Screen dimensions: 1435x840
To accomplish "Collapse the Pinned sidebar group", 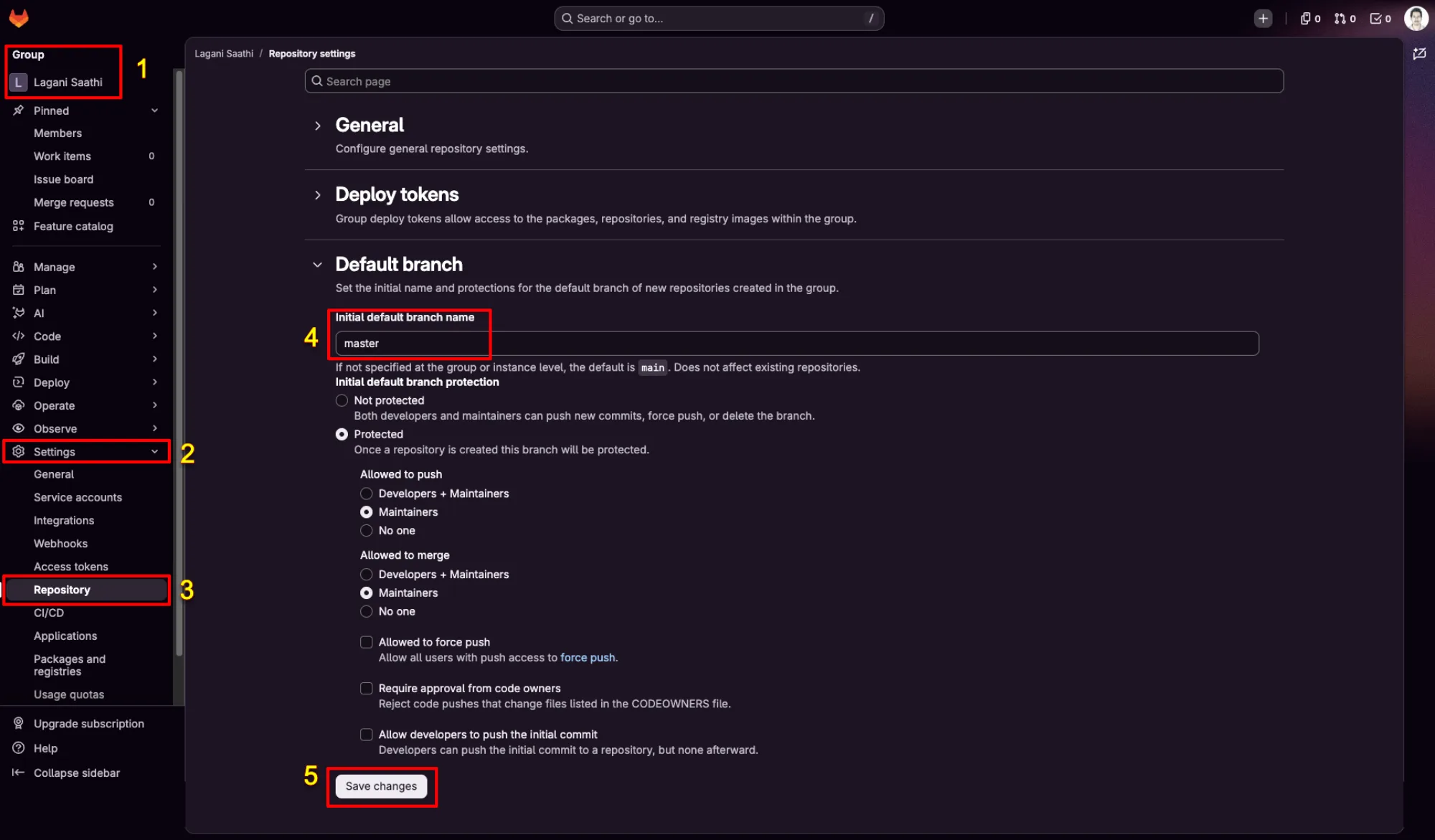I will [x=154, y=110].
